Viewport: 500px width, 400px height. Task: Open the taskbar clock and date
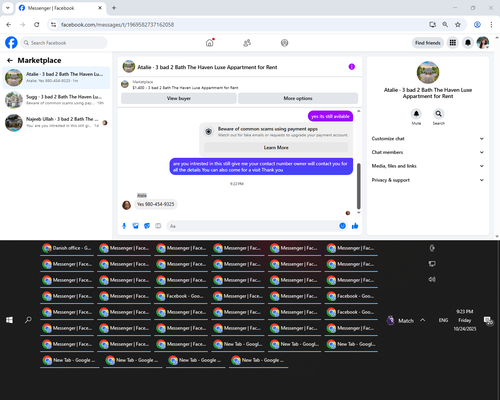[465, 320]
